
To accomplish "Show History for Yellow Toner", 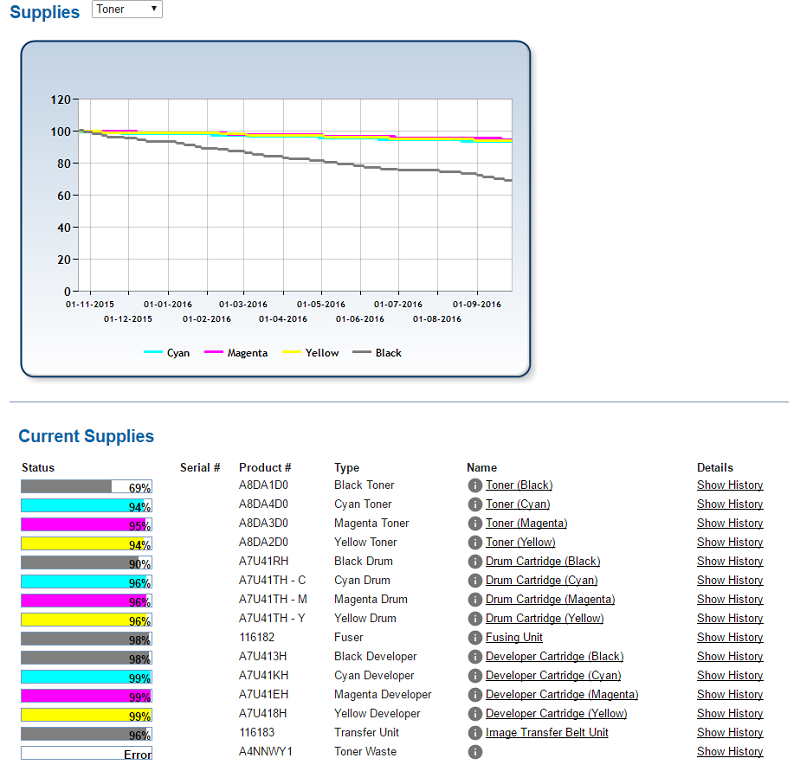I will point(730,542).
